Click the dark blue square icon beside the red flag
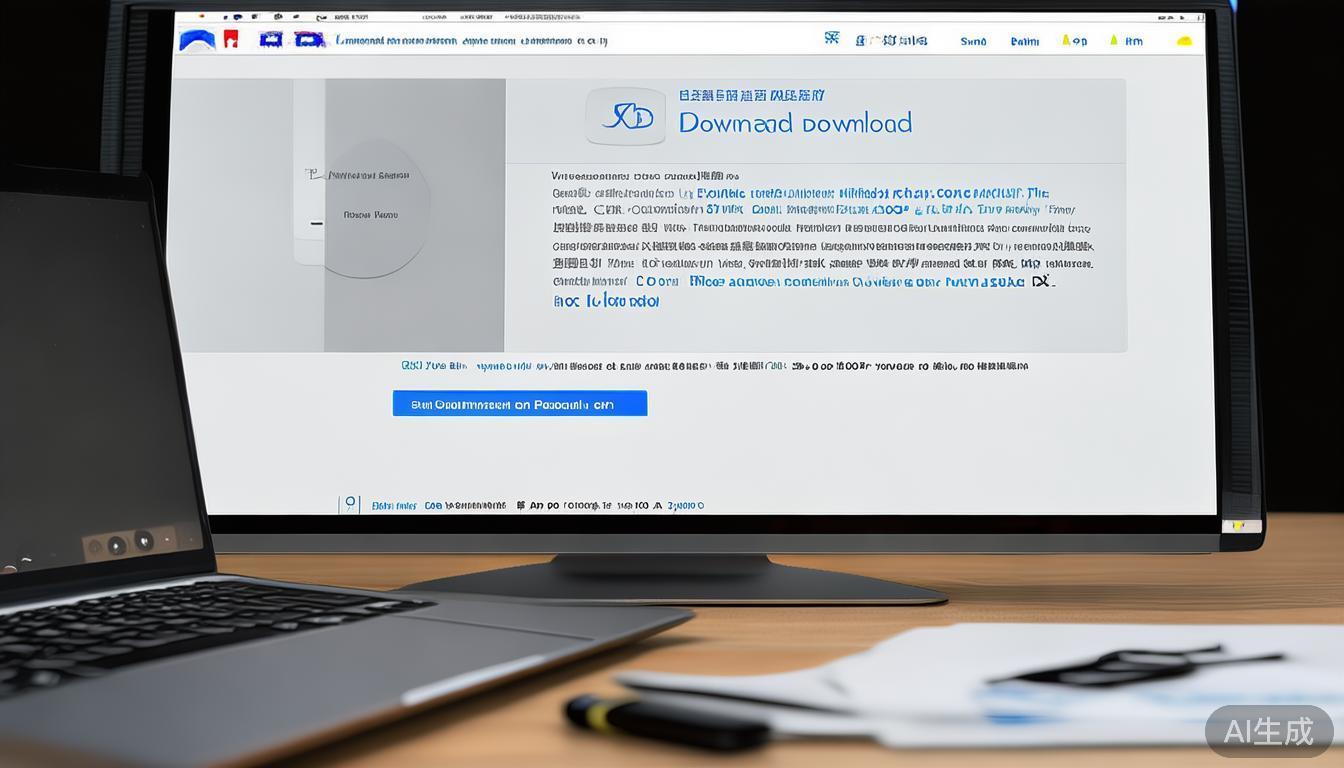1344x768 pixels. 270,39
